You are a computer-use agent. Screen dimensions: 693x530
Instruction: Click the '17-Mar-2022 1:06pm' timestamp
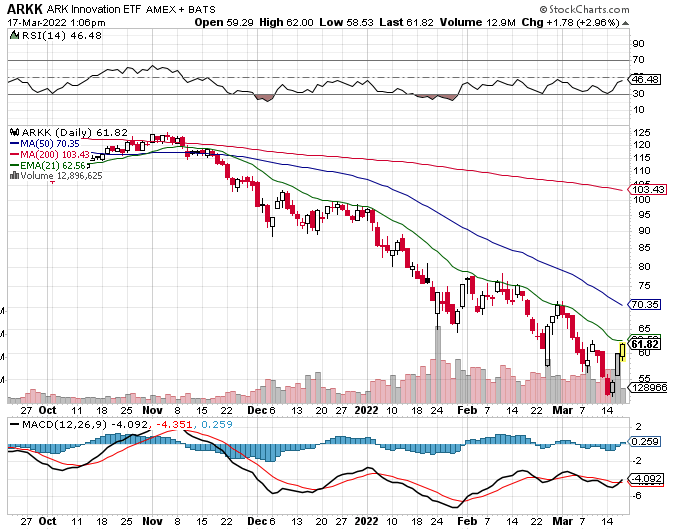click(56, 23)
